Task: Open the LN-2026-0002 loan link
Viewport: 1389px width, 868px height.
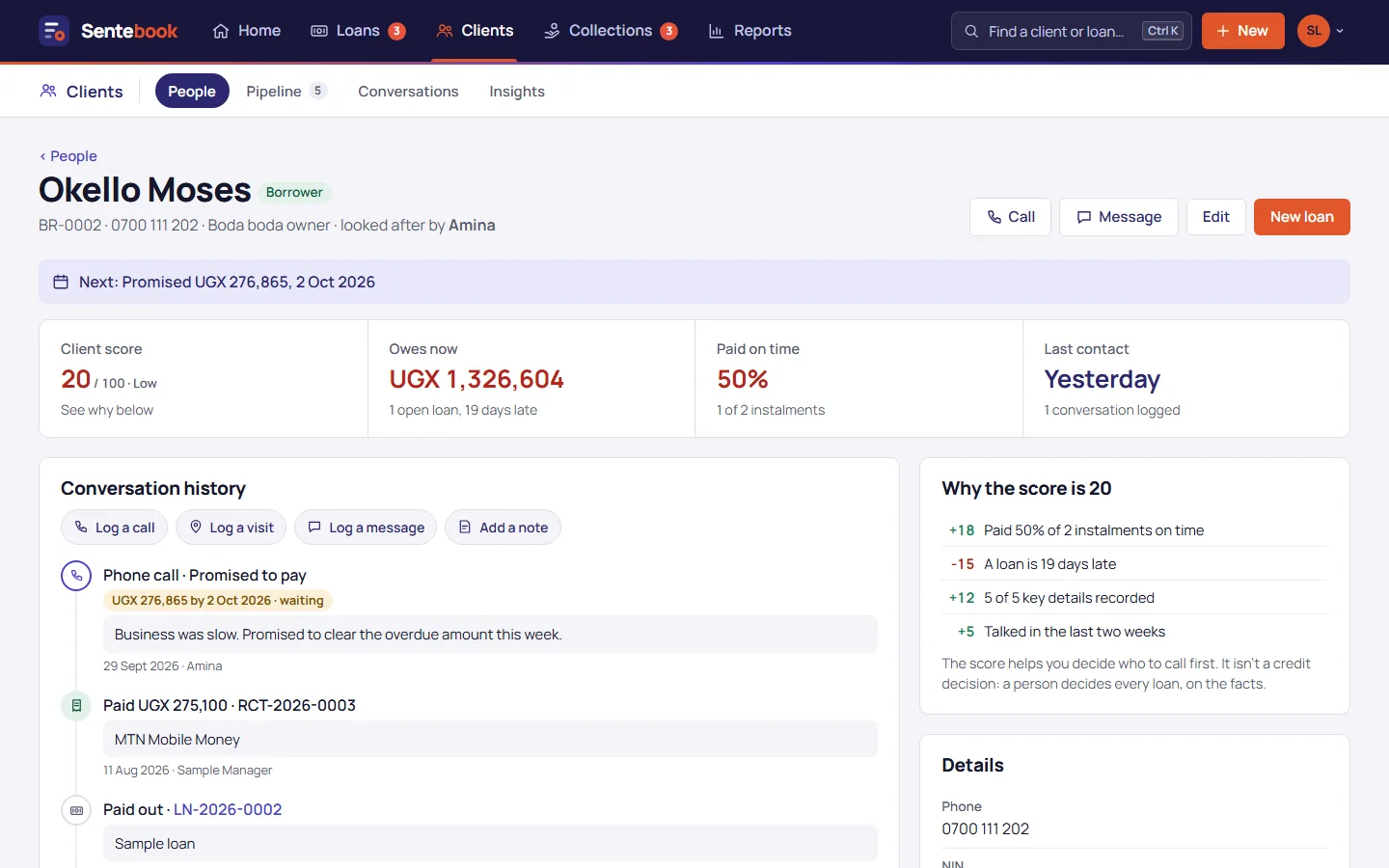Action: click(228, 810)
